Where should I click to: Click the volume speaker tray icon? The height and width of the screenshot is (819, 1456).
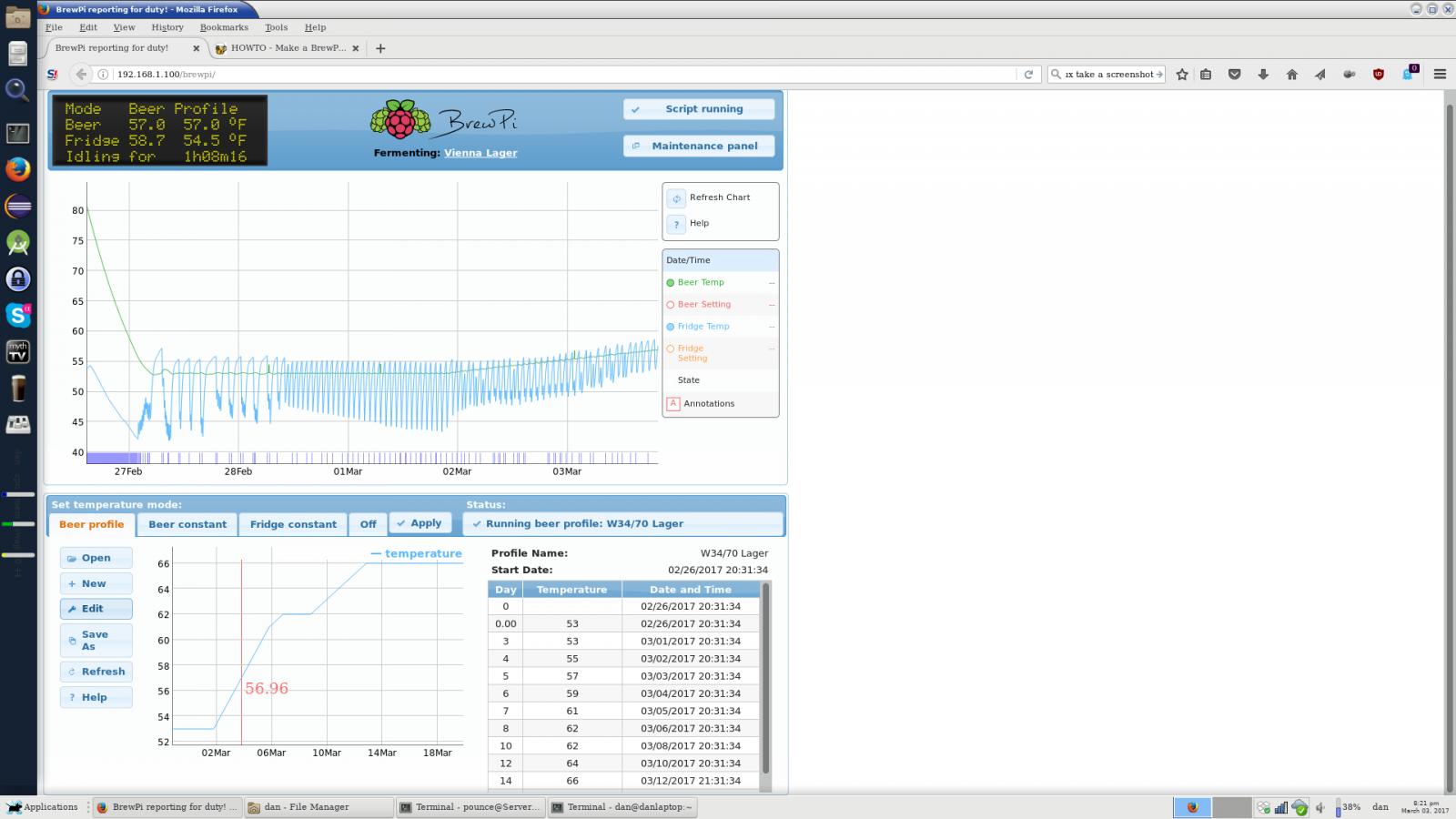pos(1319,807)
